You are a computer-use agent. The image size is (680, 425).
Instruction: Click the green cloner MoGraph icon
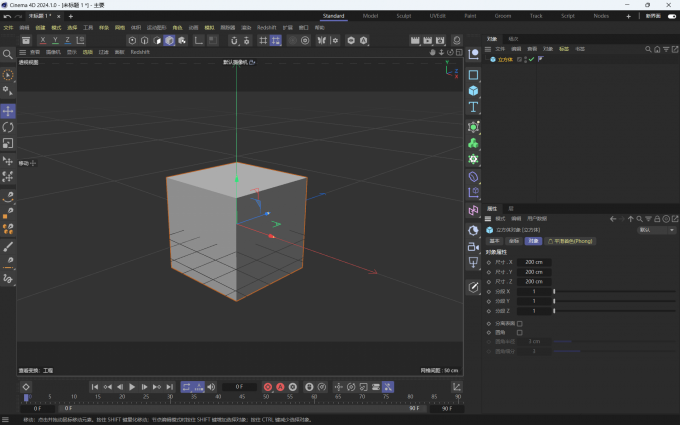pyautogui.click(x=473, y=143)
